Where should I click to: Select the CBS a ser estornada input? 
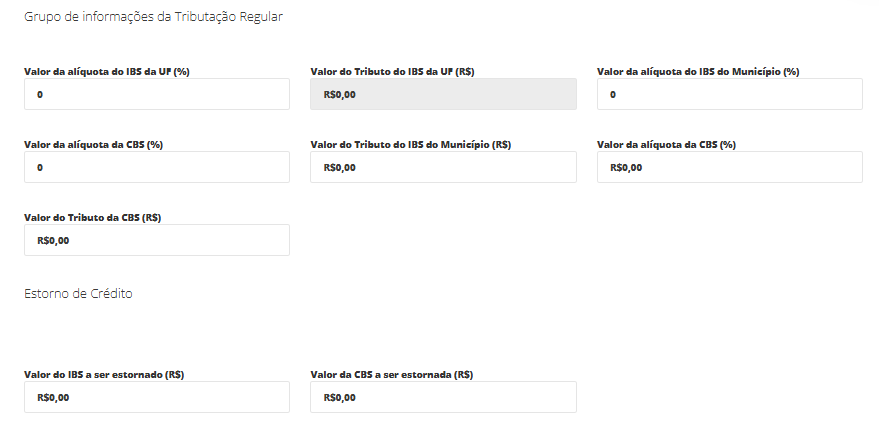[443, 397]
